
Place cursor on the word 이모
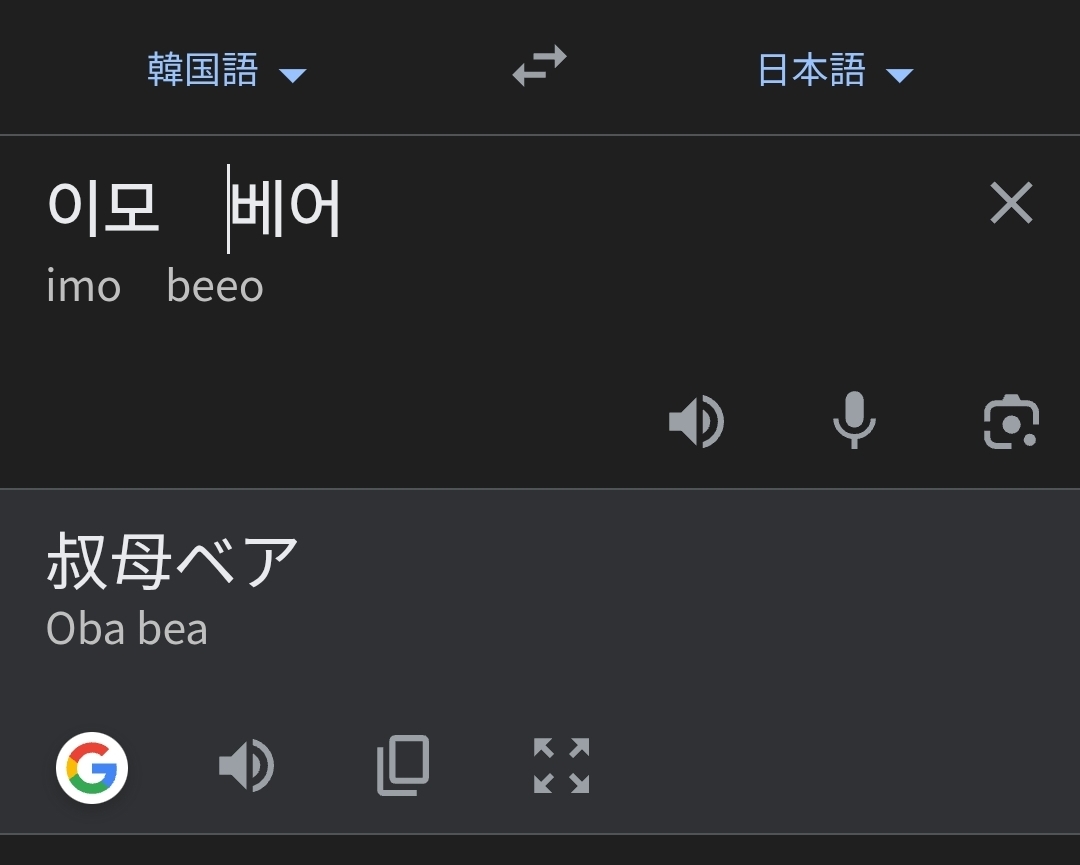pyautogui.click(x=103, y=208)
